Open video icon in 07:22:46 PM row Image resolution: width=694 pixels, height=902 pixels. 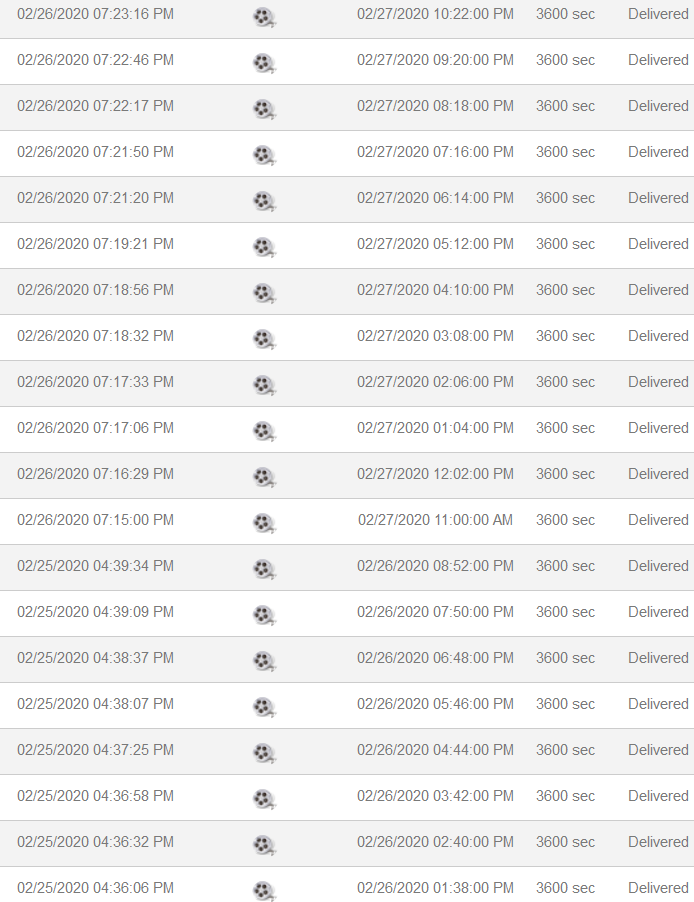[263, 62]
